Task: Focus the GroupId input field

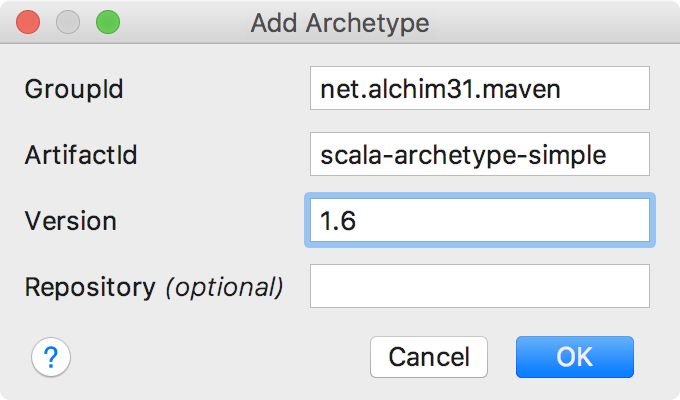Action: point(480,88)
